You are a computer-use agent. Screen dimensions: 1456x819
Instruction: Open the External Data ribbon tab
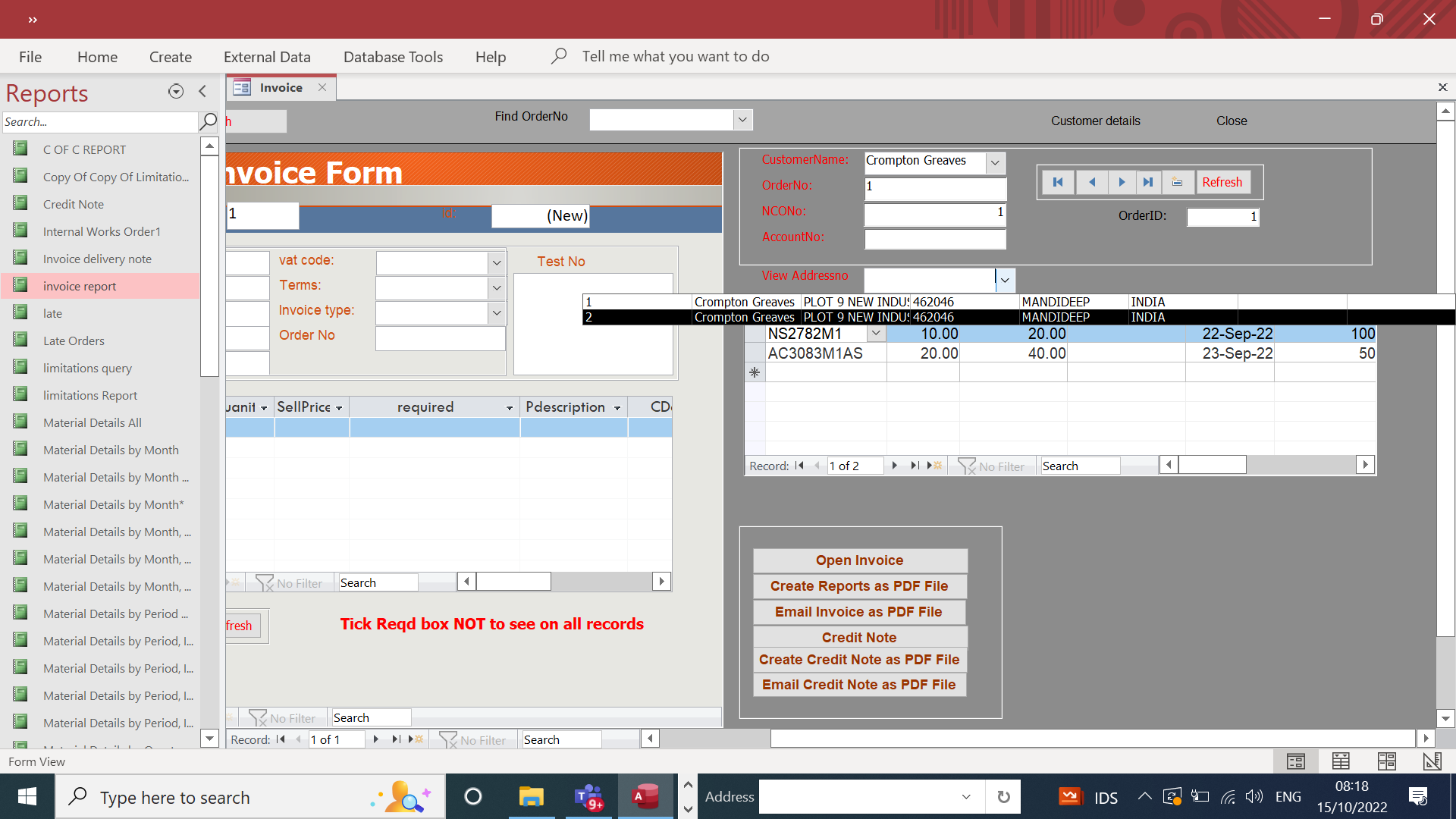[x=267, y=57]
